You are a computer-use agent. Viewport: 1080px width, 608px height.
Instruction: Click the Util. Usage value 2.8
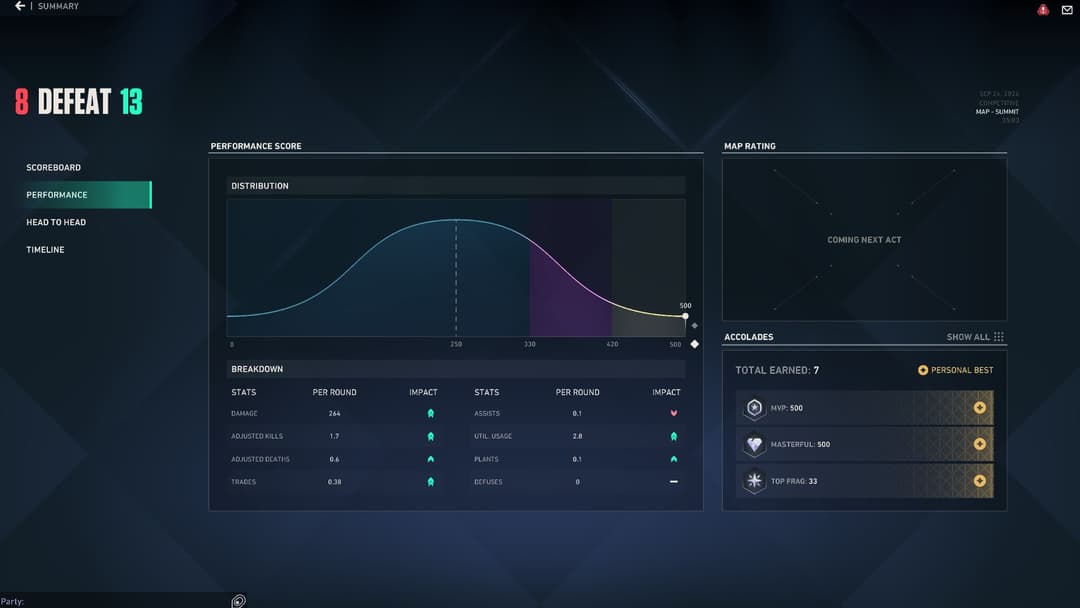click(577, 437)
